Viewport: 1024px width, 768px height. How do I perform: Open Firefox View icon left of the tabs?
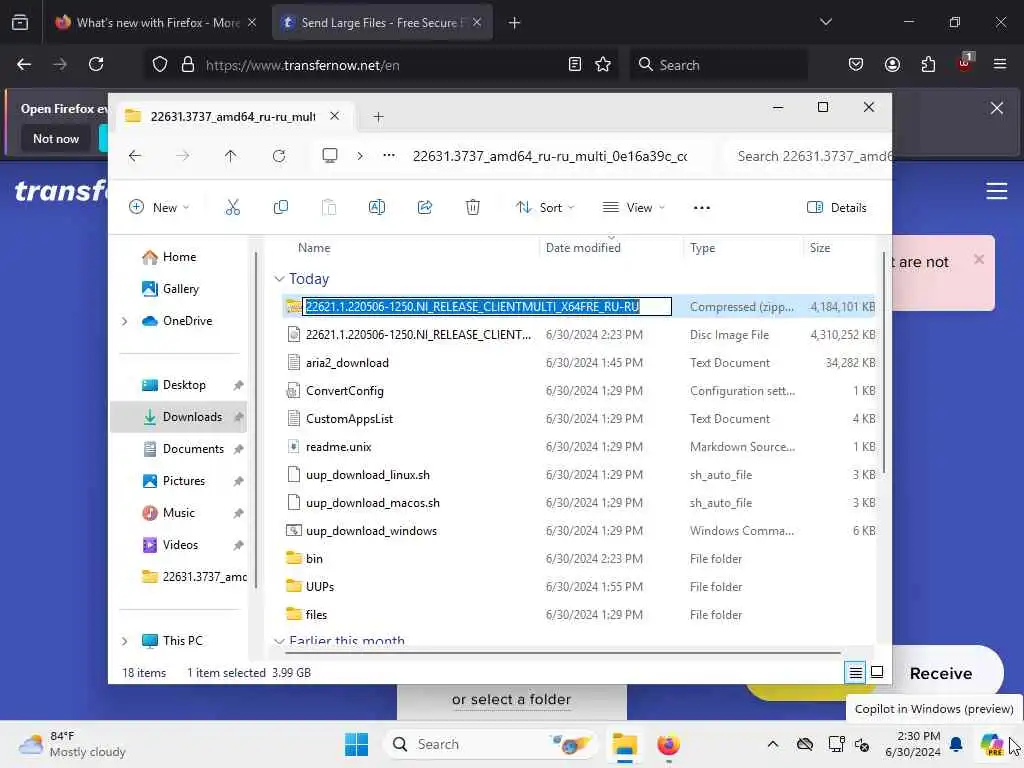tap(20, 23)
